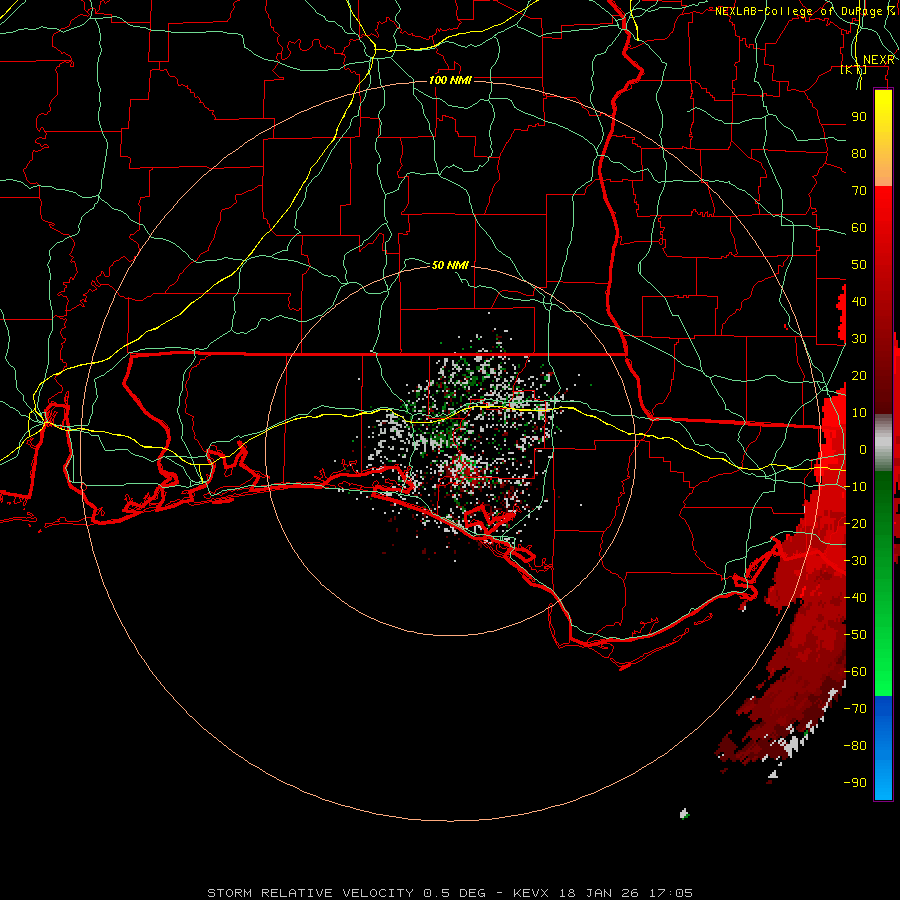Click the KT units label above color bar
Image resolution: width=900 pixels, height=900 pixels.
pyautogui.click(x=854, y=70)
